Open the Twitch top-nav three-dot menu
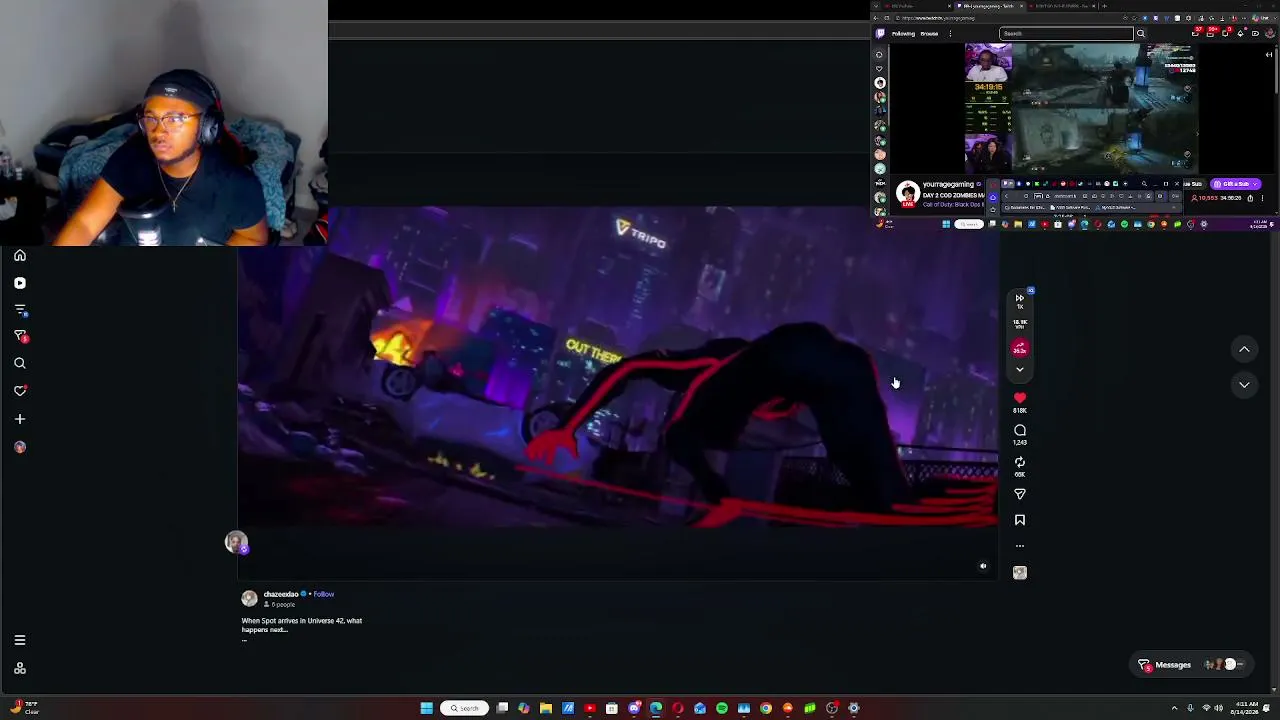1280x720 pixels. pyautogui.click(x=950, y=33)
